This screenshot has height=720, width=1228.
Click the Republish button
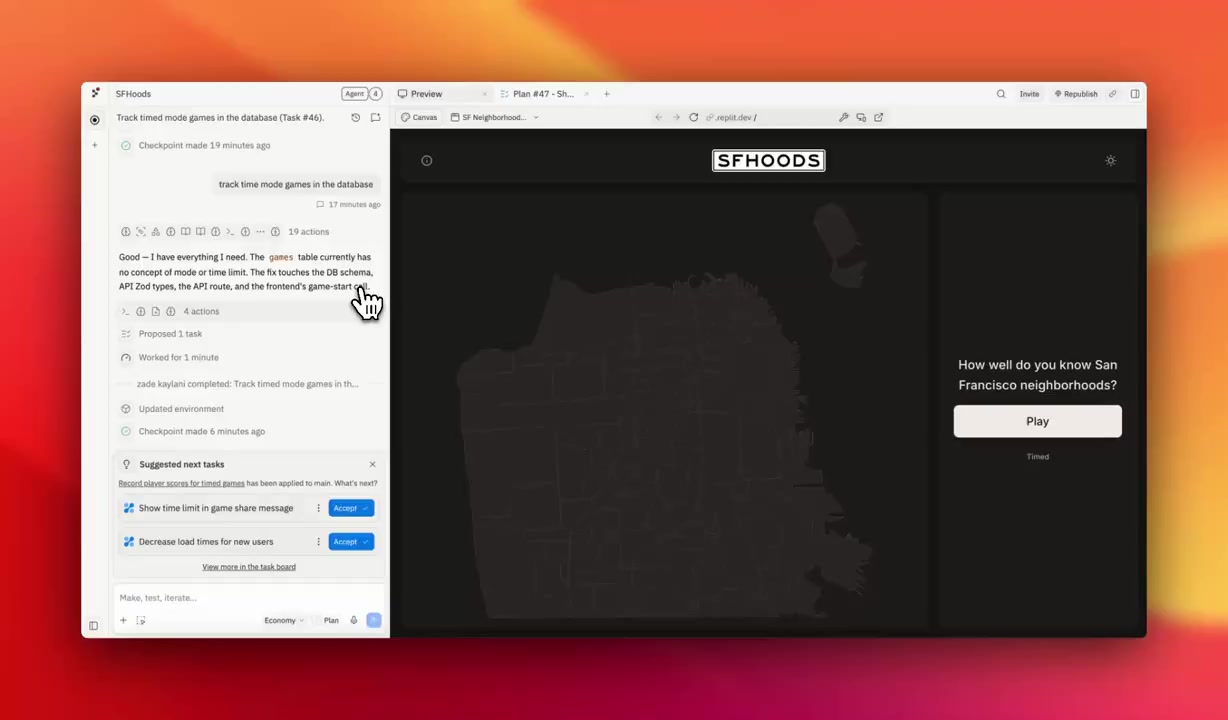coord(1076,94)
